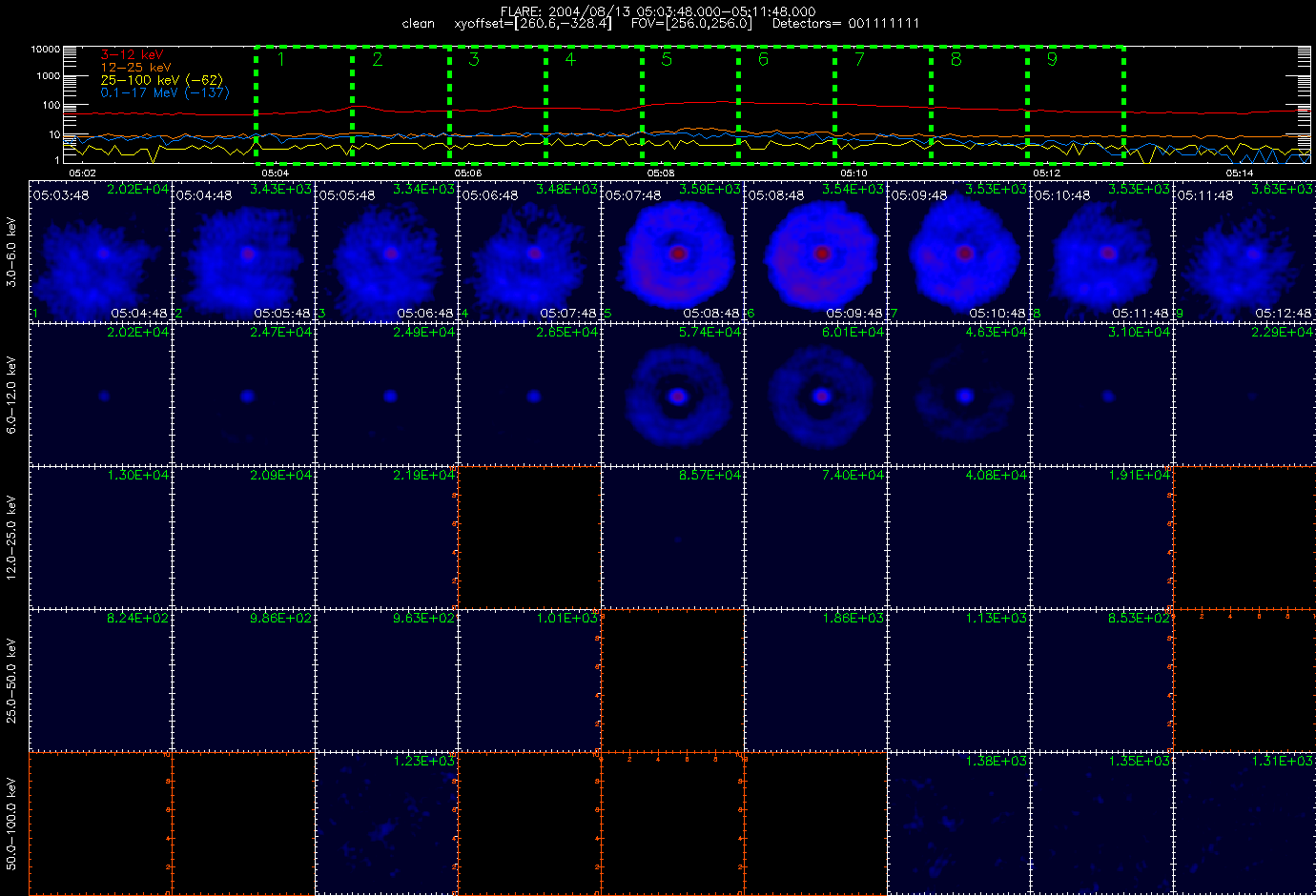
Task: Click the '3.0-6.0 keV' row label
Action: pos(11,252)
